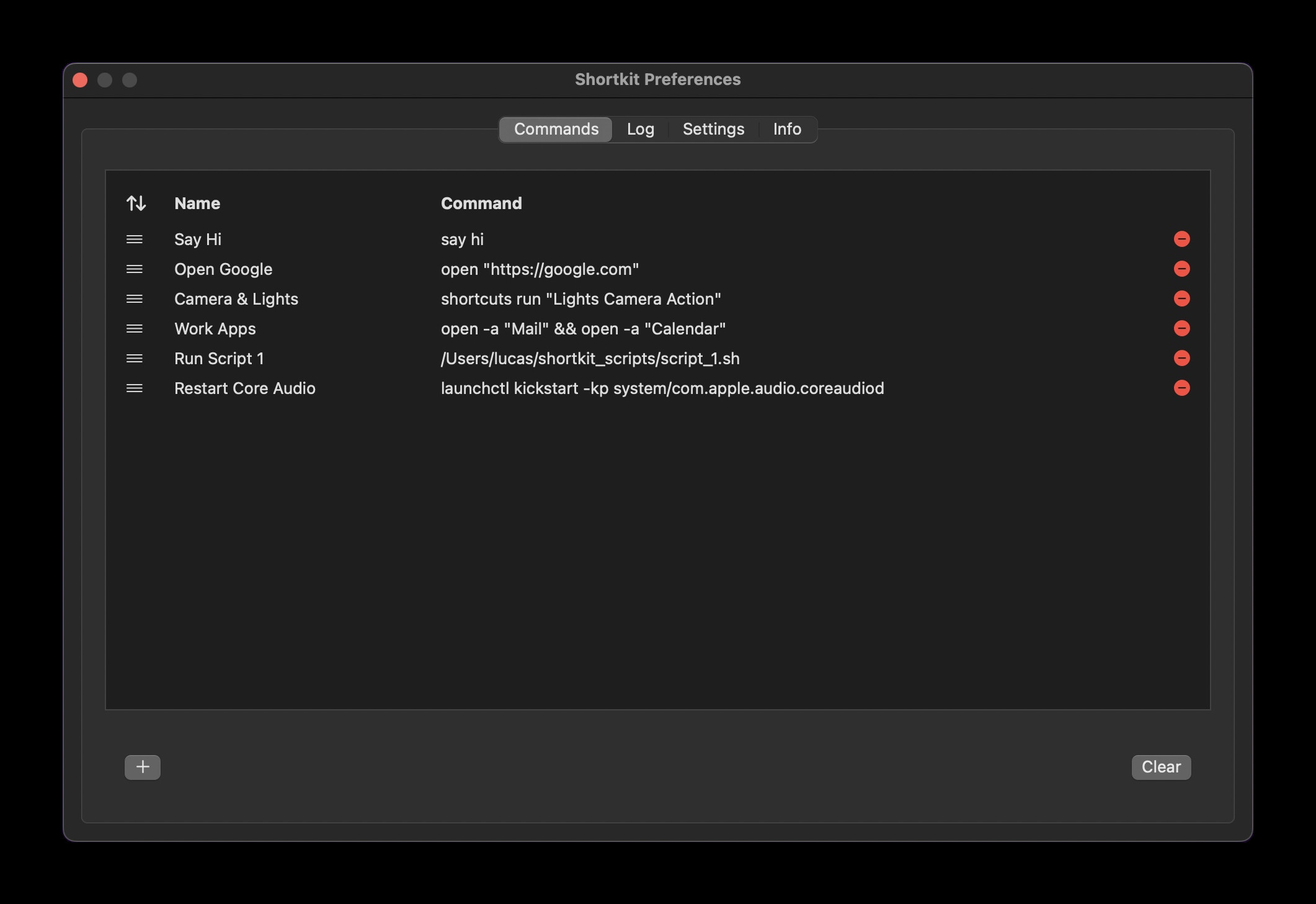Click the script_1.sh command path text

(x=590, y=359)
